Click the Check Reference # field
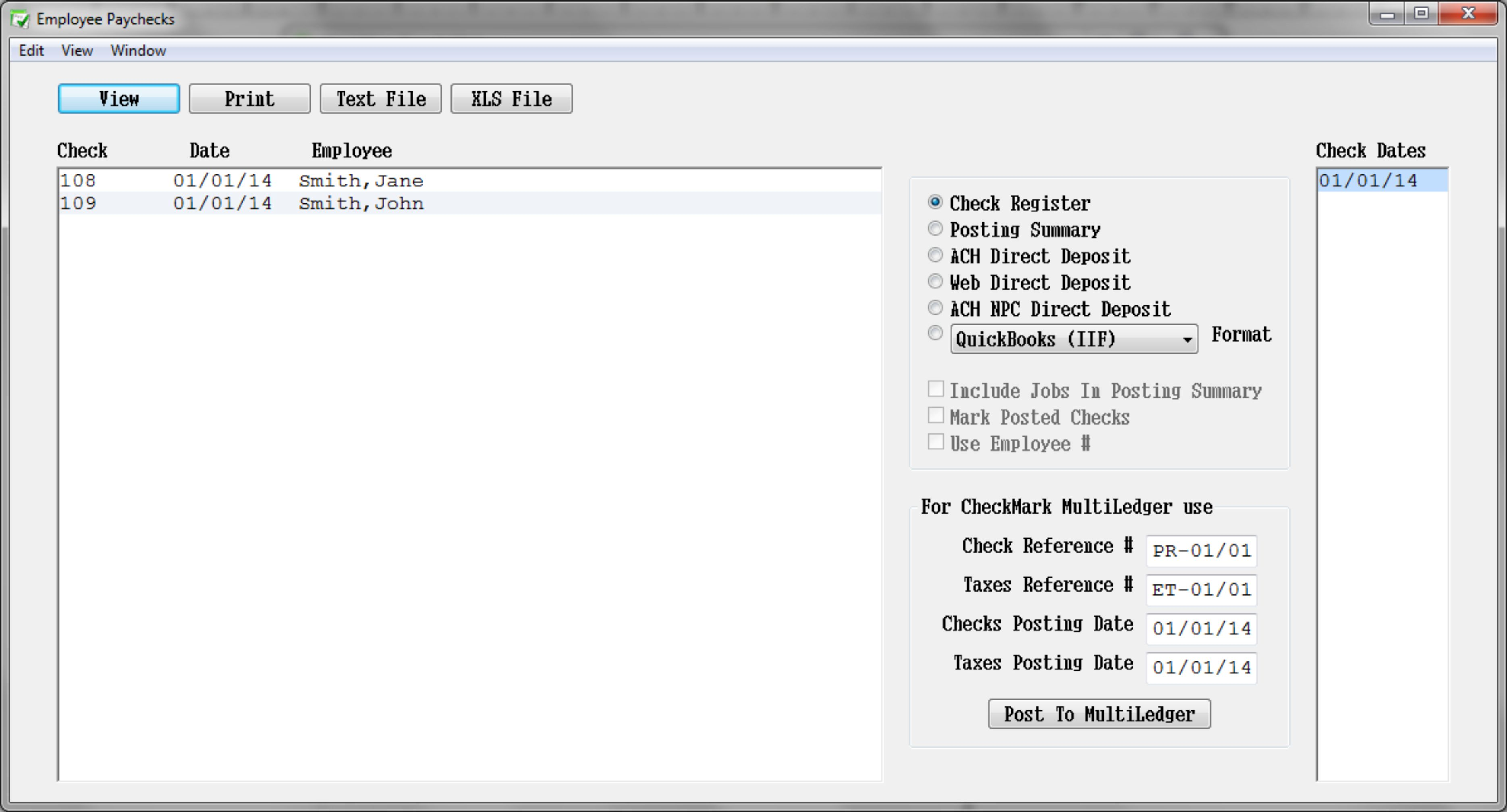1507x812 pixels. [1200, 551]
